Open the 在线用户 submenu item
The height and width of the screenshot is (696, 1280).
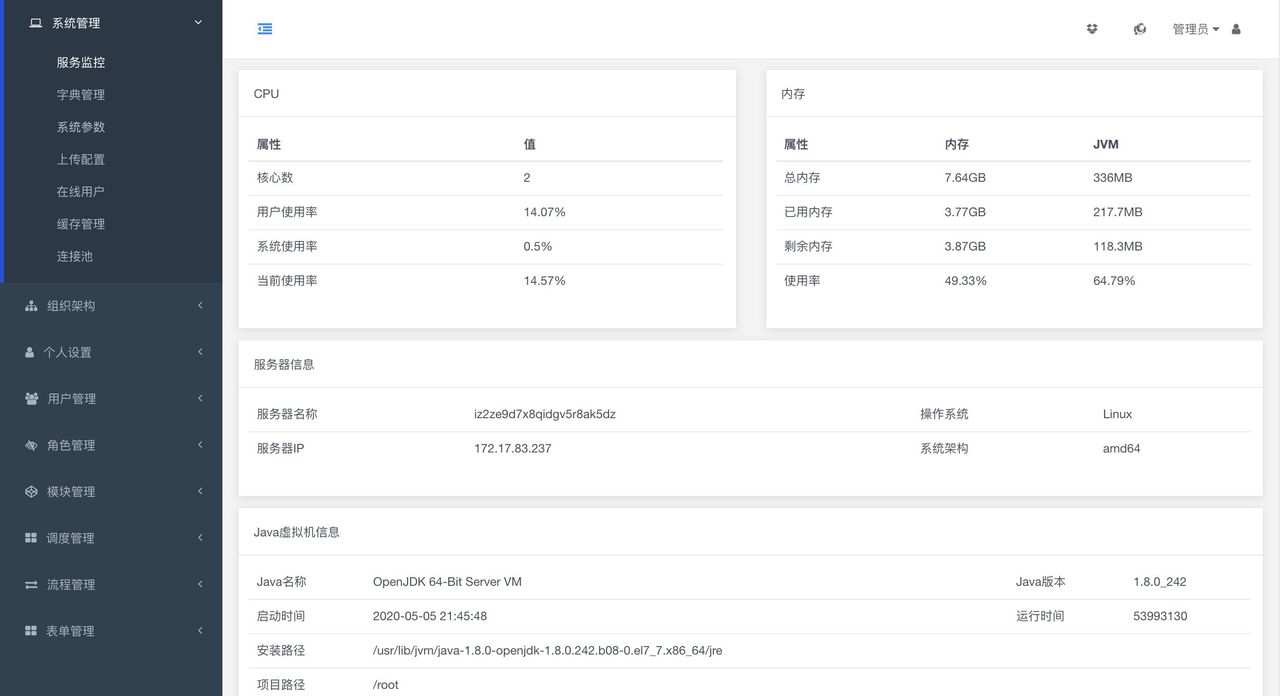(x=81, y=191)
